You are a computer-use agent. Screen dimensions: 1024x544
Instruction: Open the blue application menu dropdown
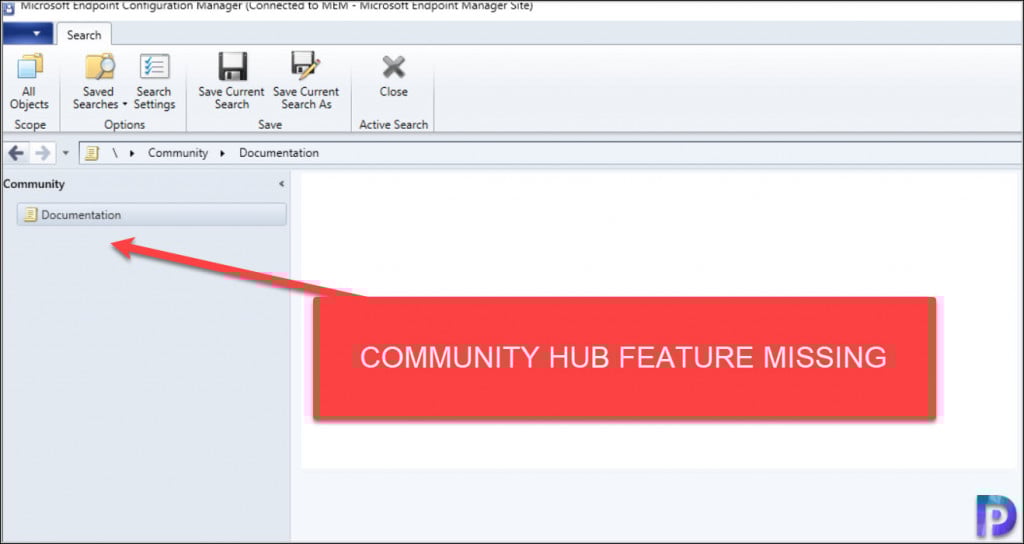[x=27, y=33]
